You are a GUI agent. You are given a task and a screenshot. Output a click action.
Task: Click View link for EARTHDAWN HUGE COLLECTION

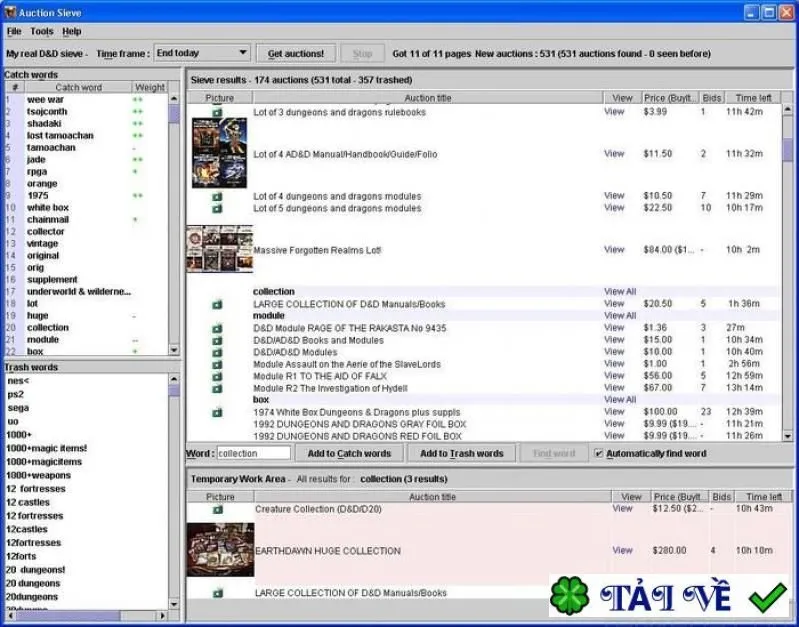click(622, 551)
